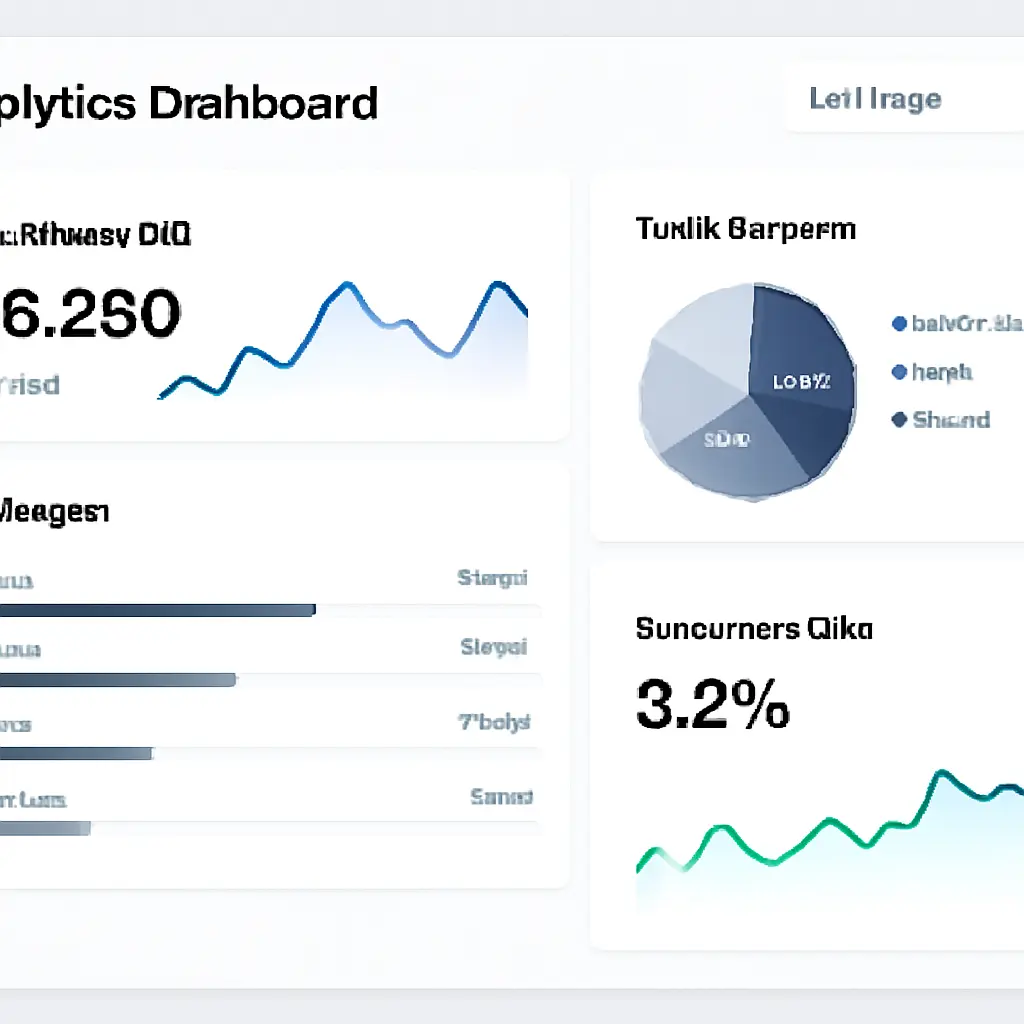The height and width of the screenshot is (1024, 1024).
Task: Click the Sanst label in Meagesn list
Action: (502, 797)
